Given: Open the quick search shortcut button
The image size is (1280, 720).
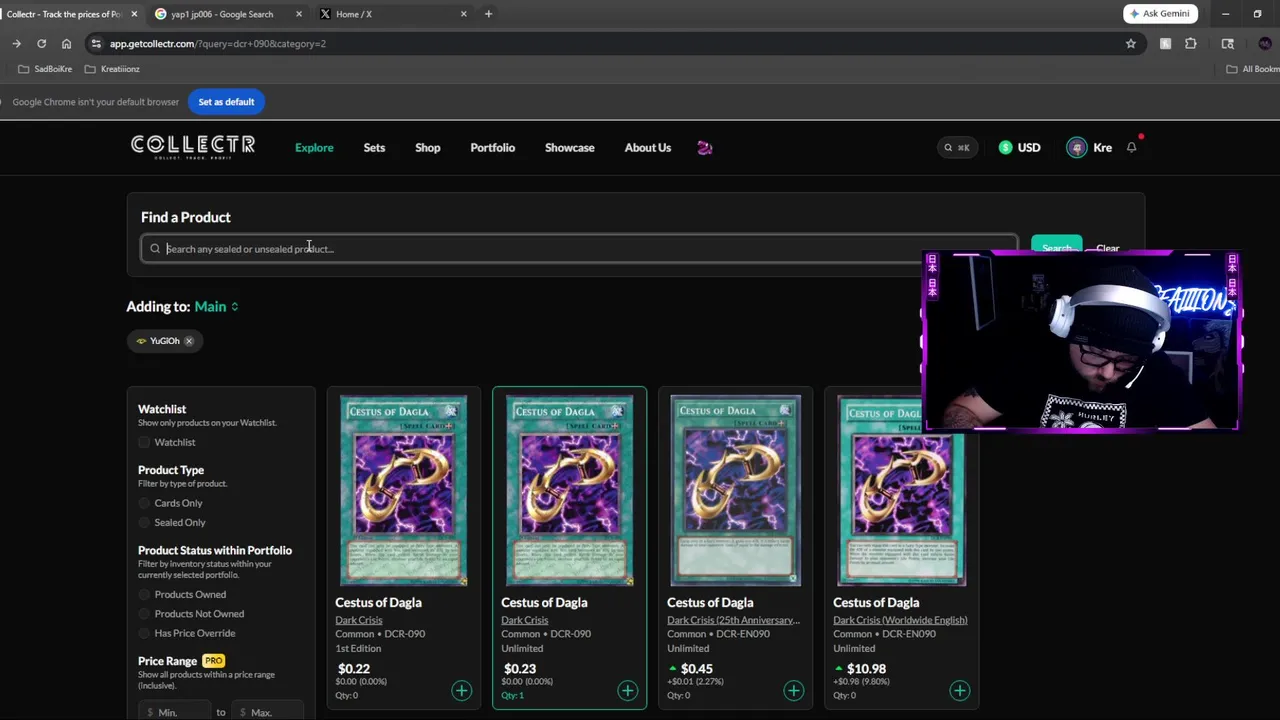Looking at the screenshot, I should coord(957,148).
